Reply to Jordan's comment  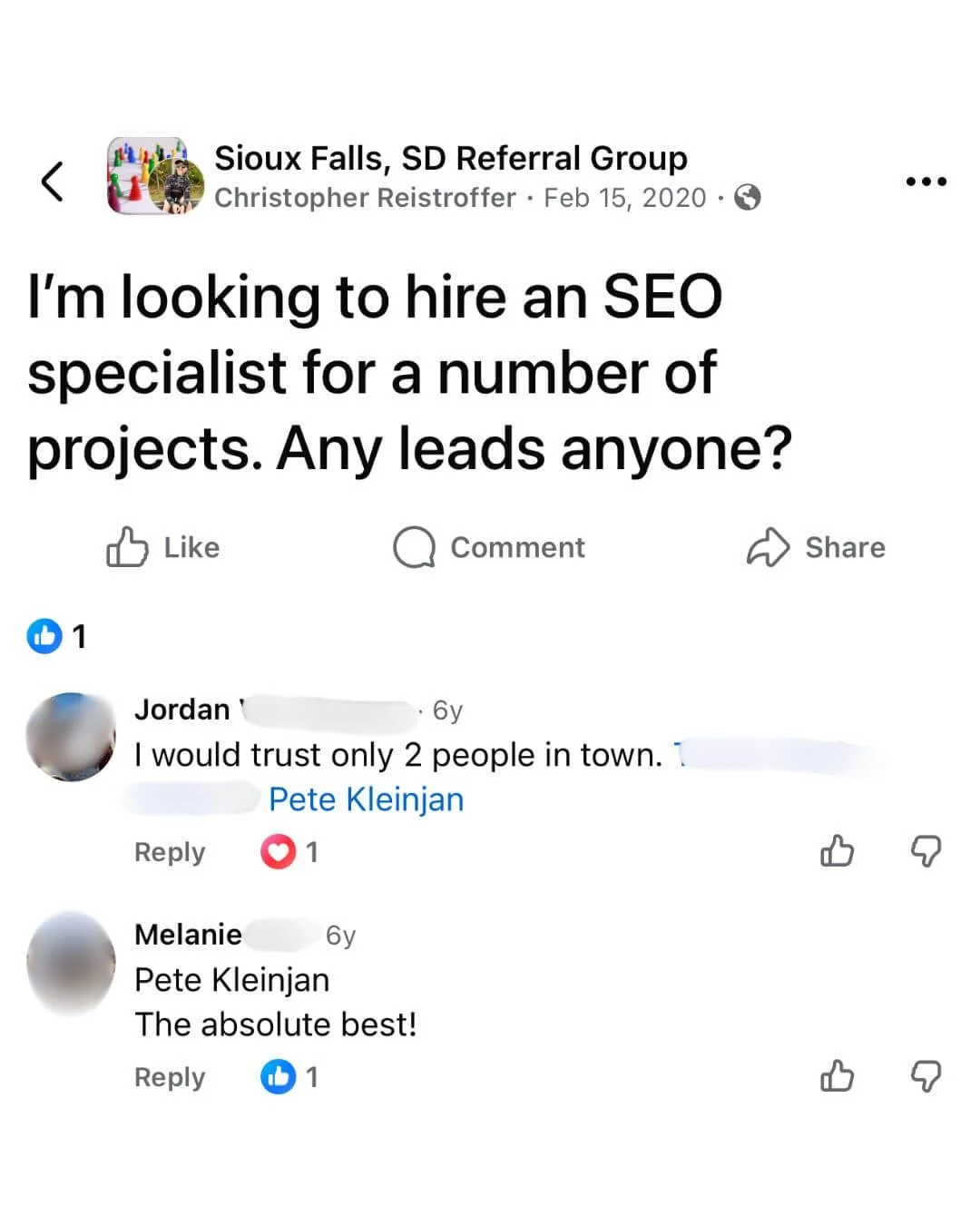click(x=170, y=852)
